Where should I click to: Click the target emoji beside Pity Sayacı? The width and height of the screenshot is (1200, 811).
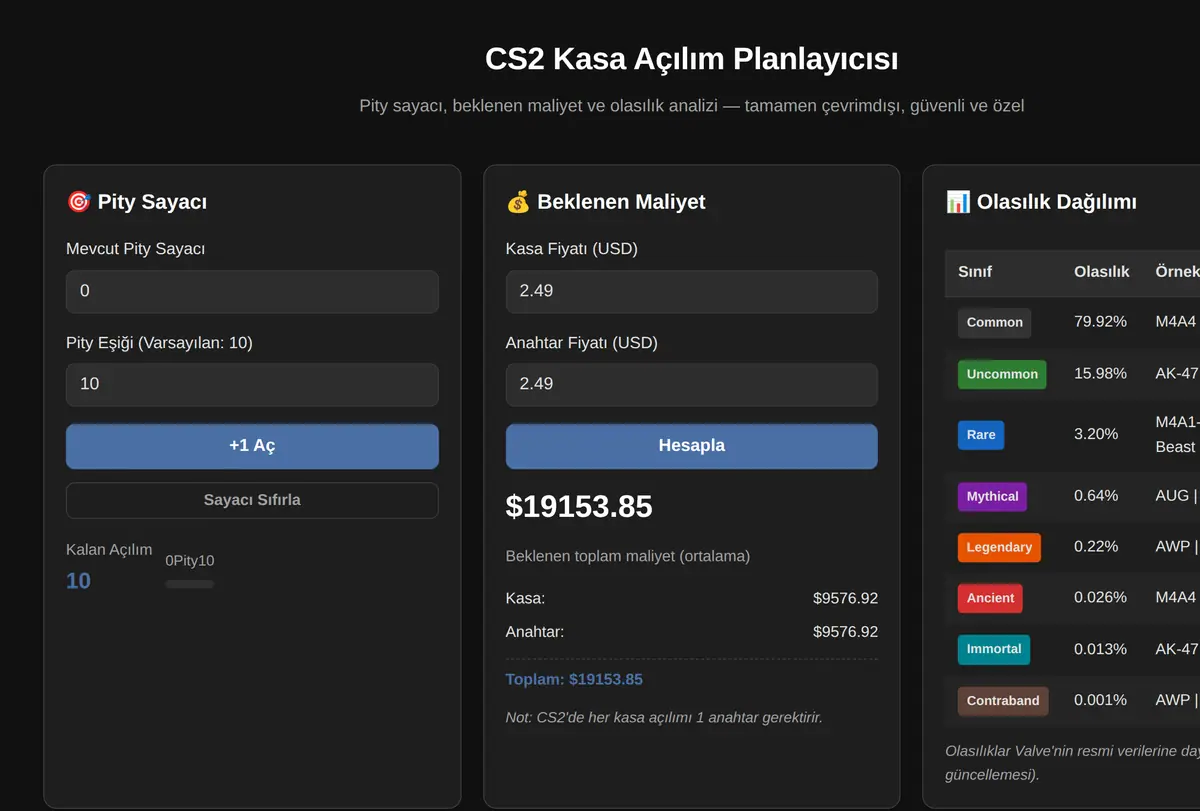click(x=78, y=202)
